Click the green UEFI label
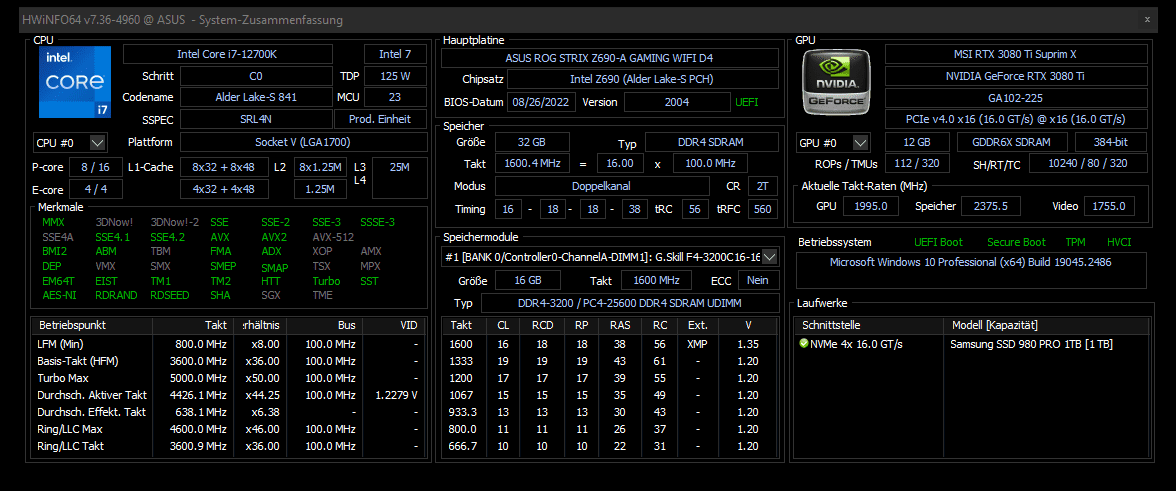 pos(746,102)
